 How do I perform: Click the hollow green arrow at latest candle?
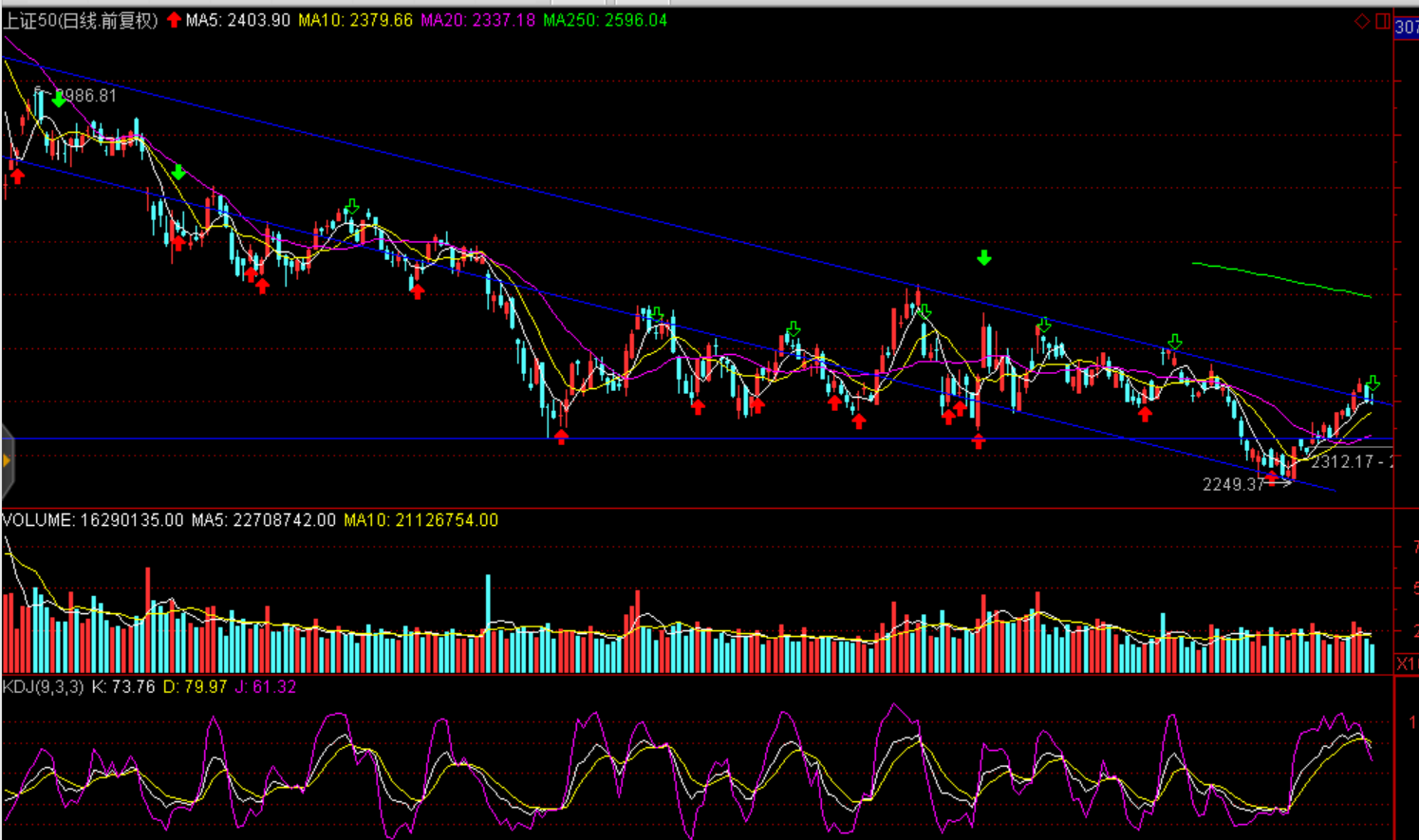pyautogui.click(x=1372, y=383)
